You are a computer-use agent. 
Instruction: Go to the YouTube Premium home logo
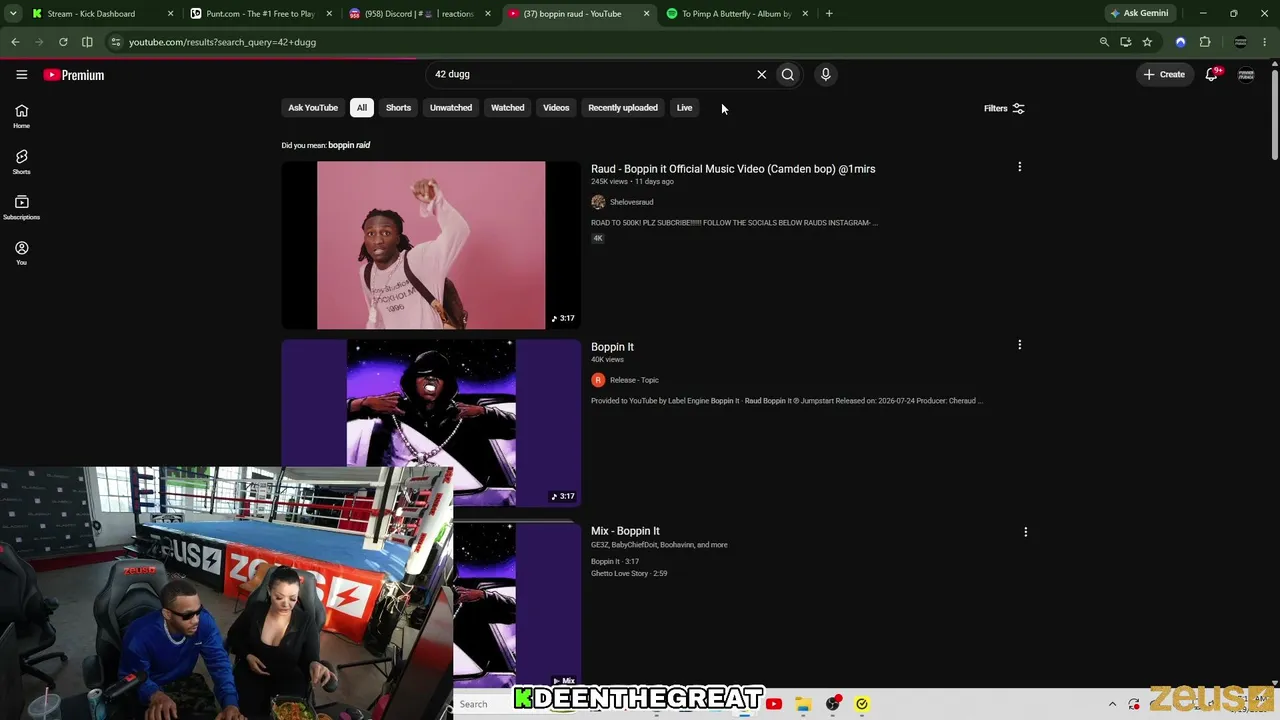pyautogui.click(x=74, y=75)
